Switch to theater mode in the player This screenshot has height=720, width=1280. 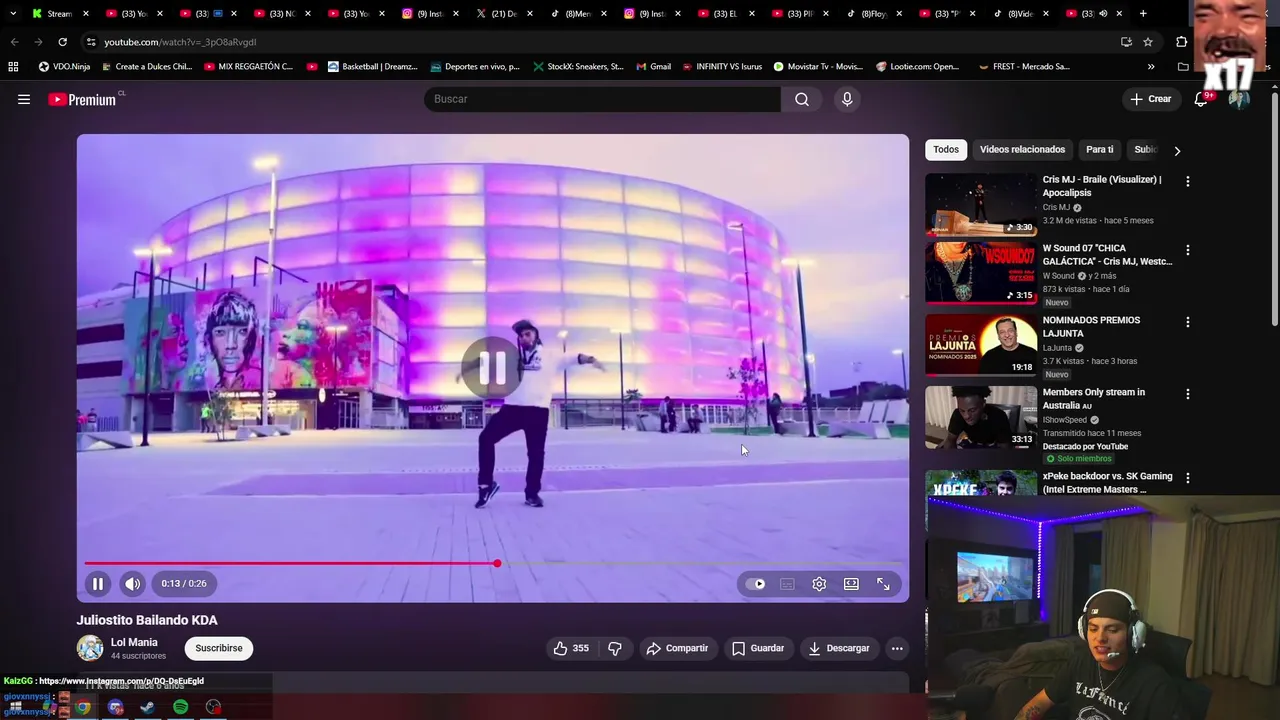pyautogui.click(x=851, y=584)
